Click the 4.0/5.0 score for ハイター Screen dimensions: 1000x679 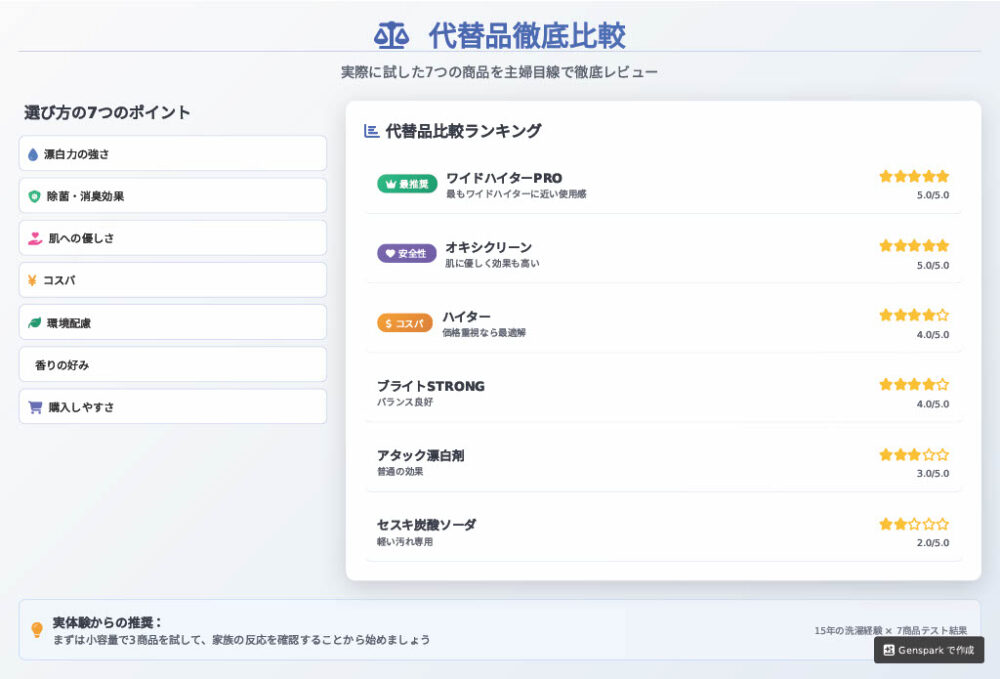pos(933,335)
